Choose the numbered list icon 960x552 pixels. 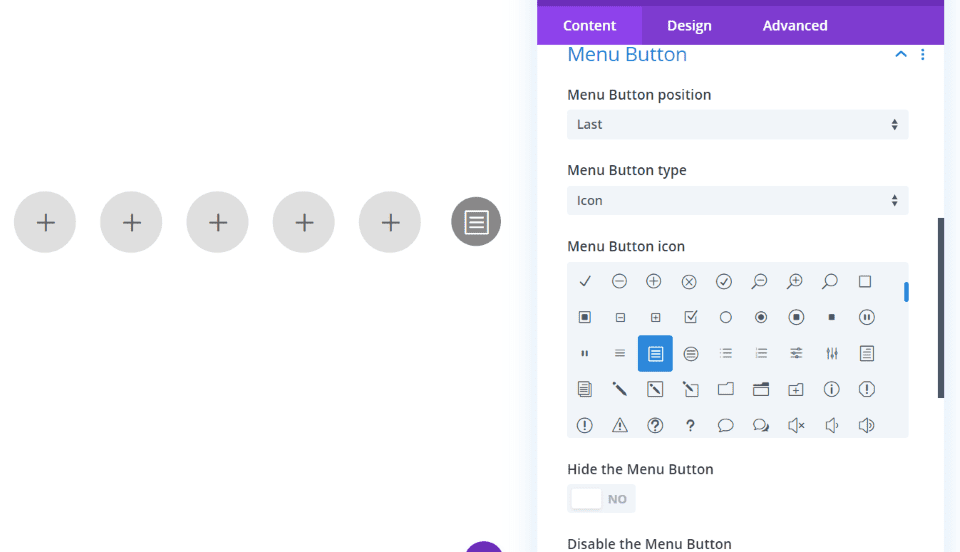click(761, 353)
